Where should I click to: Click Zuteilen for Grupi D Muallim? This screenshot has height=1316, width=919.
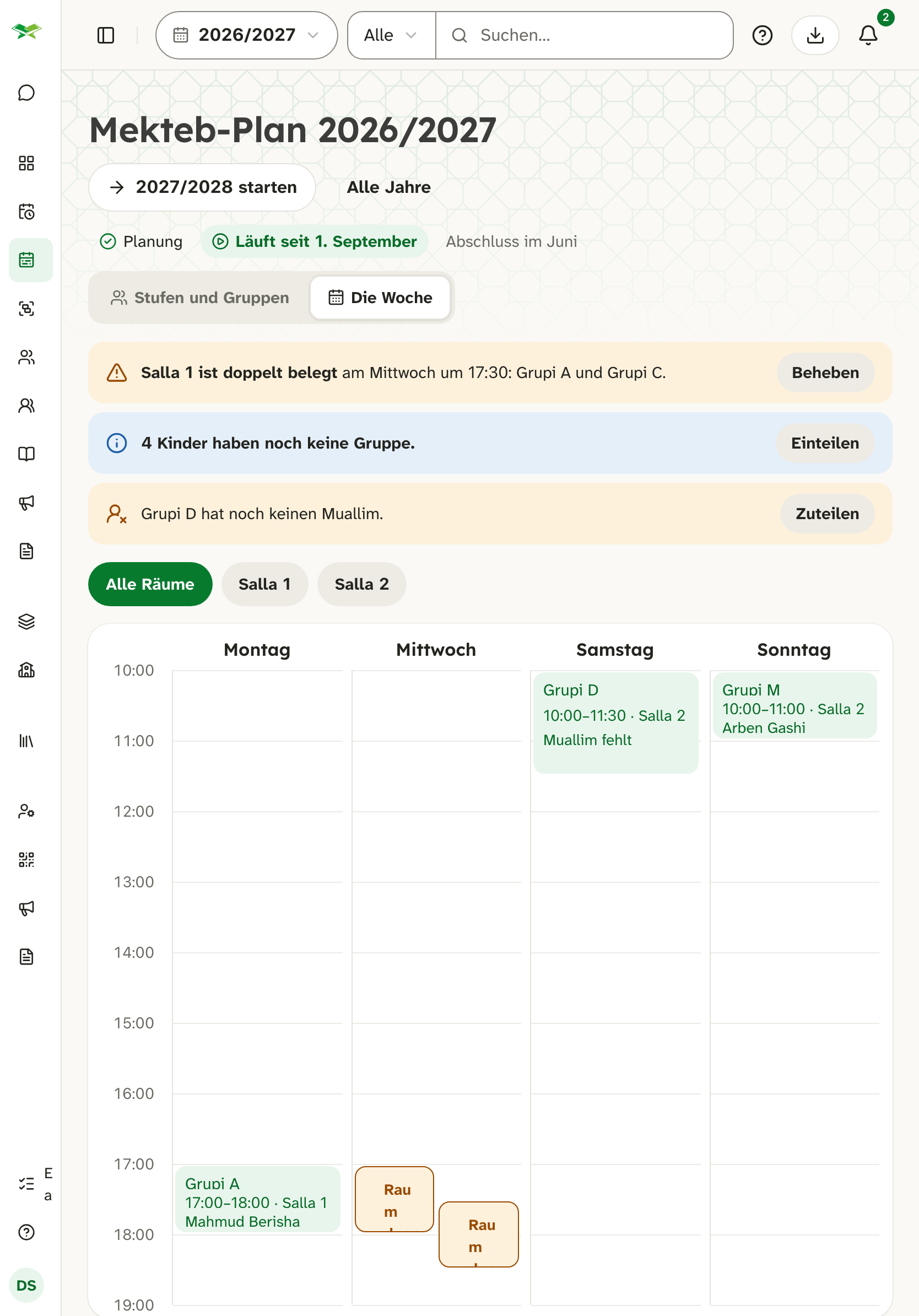pos(827,514)
